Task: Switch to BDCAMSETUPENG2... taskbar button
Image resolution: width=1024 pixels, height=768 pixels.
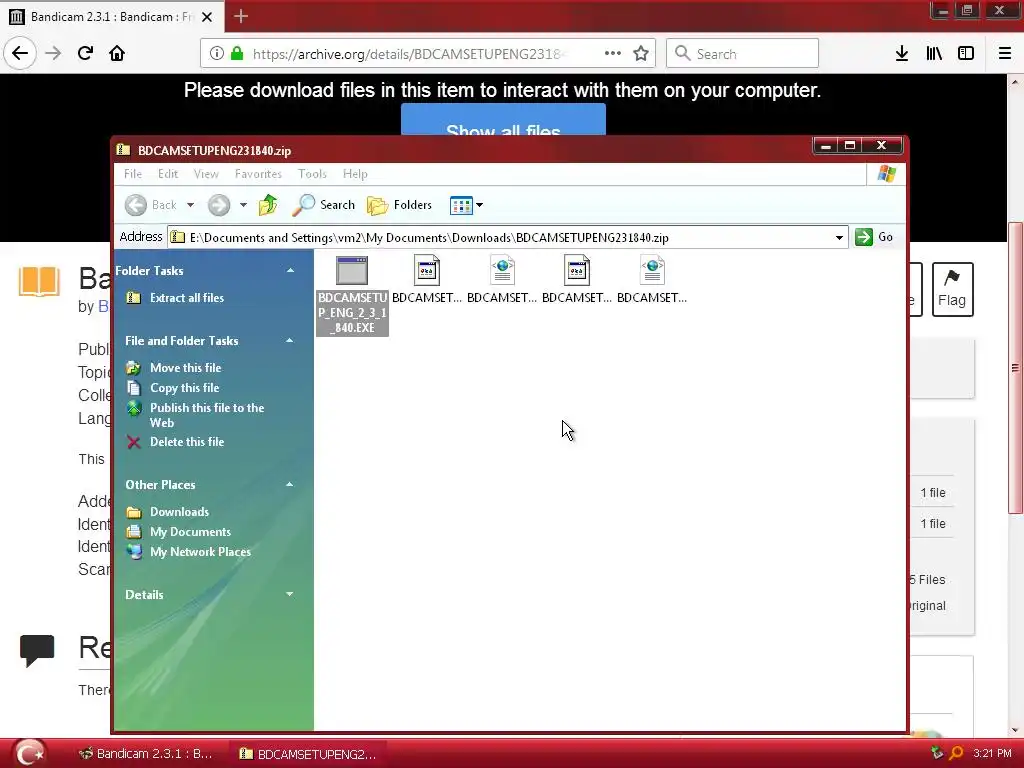Action: (309, 754)
